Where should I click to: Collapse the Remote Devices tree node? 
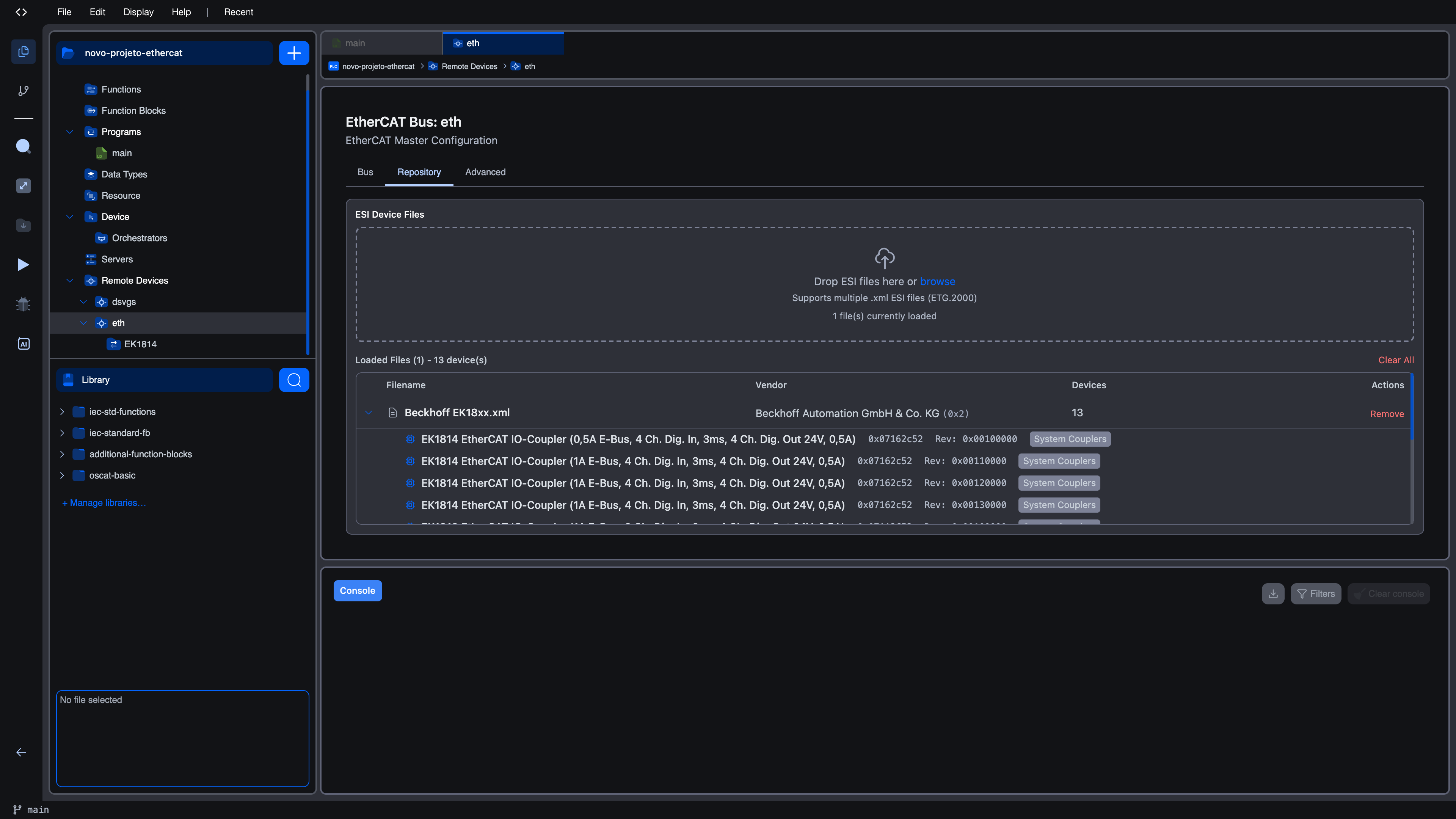pos(69,280)
